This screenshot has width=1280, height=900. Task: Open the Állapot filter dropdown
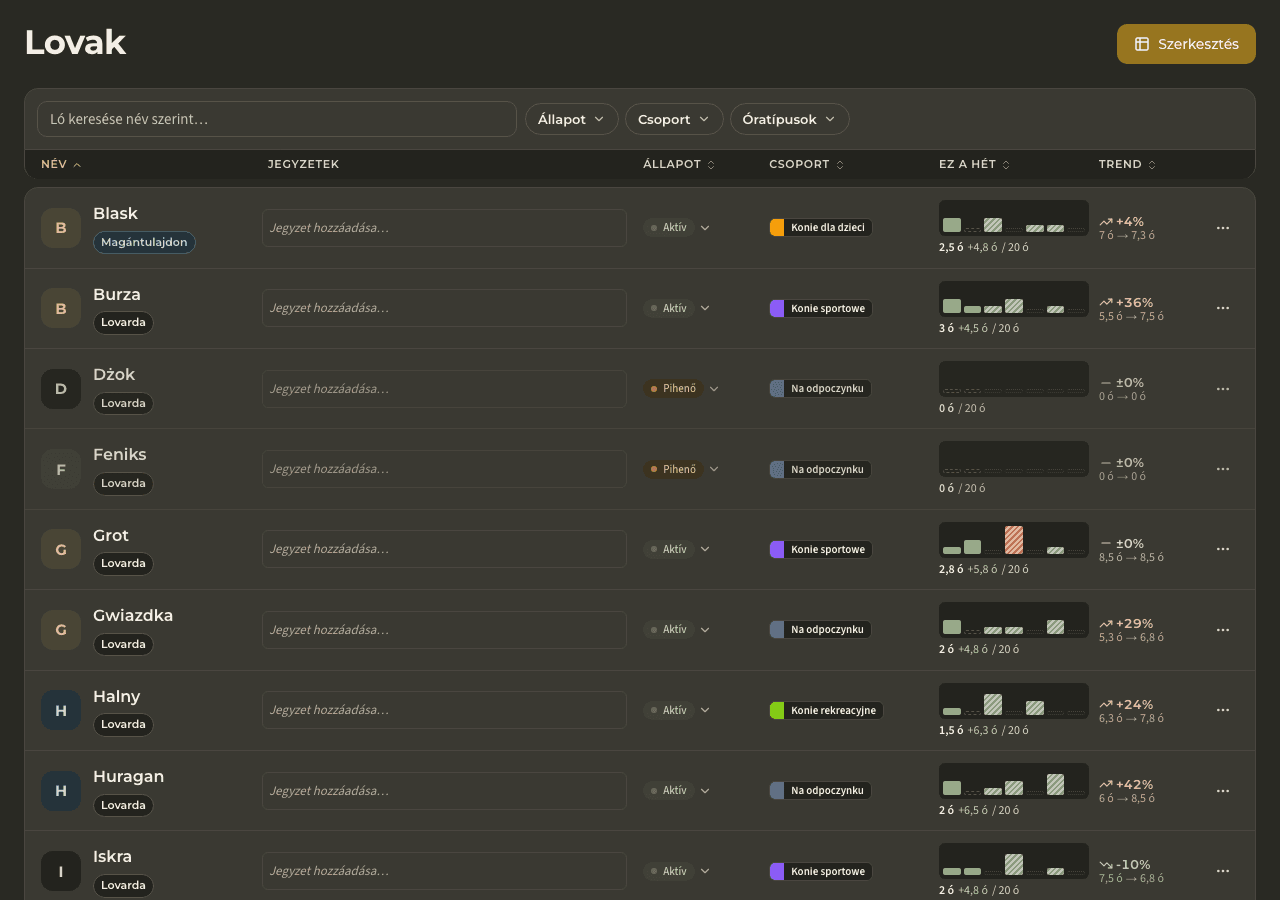(x=572, y=119)
